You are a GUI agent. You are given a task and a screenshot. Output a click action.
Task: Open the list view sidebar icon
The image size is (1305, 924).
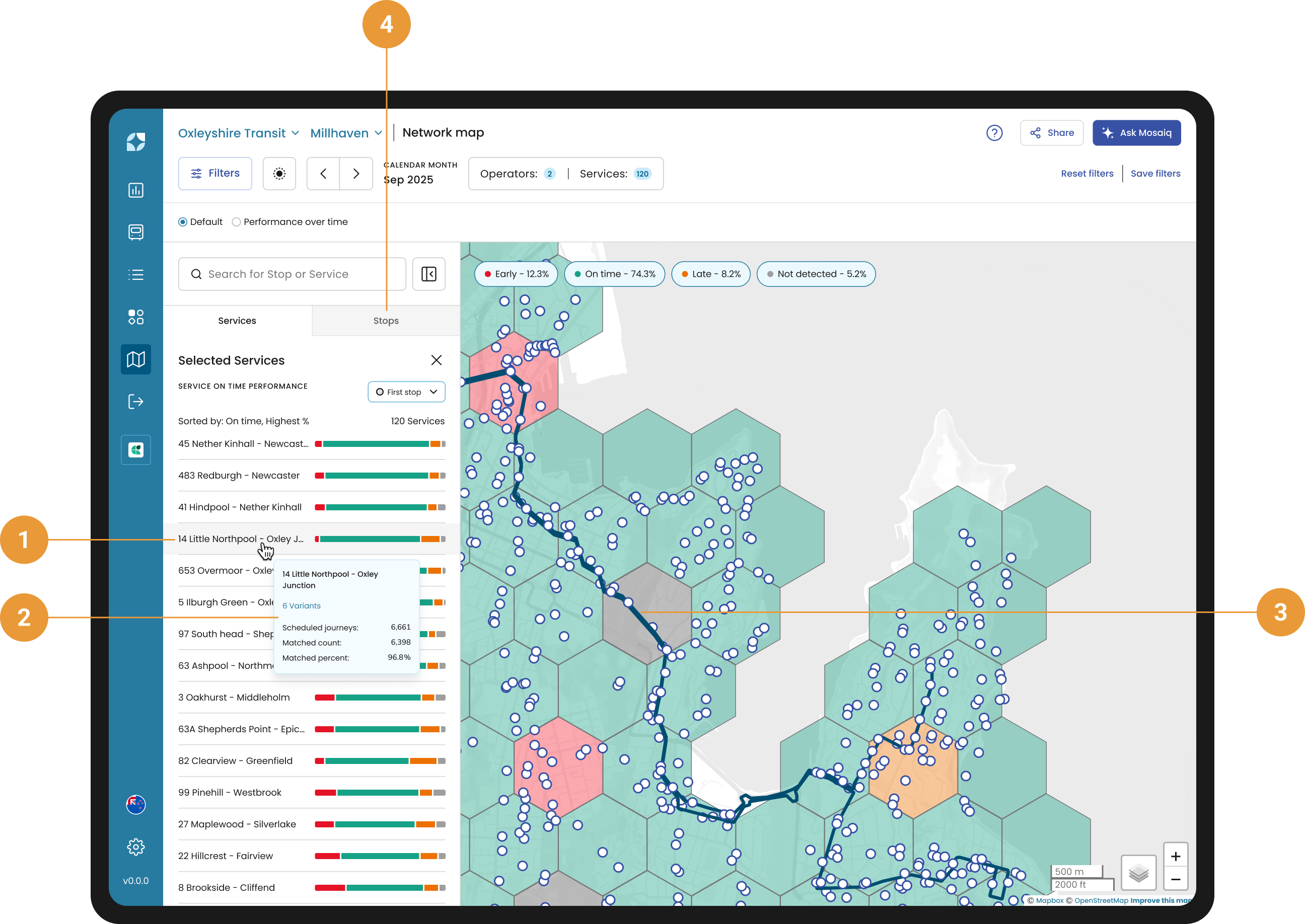click(135, 275)
